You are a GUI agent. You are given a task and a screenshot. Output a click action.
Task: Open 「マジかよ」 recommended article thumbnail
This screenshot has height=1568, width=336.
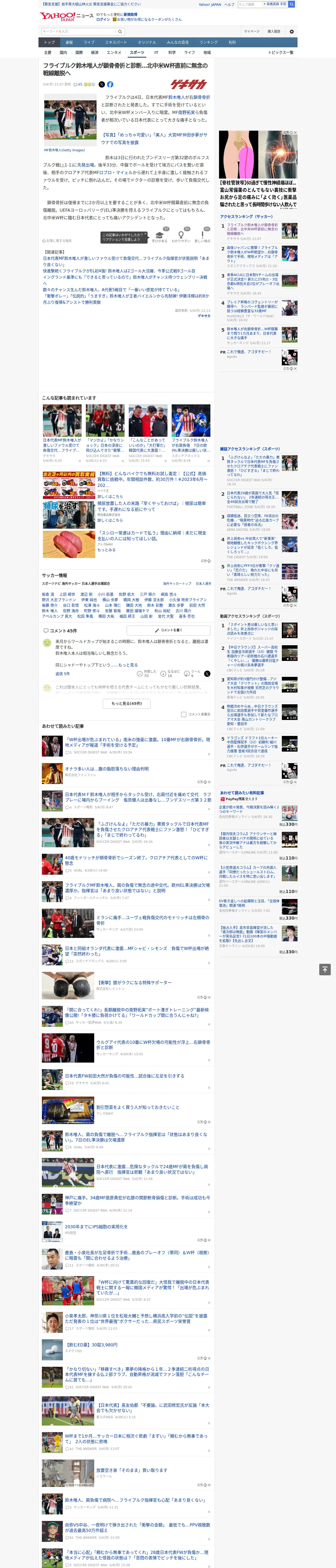coord(105,420)
